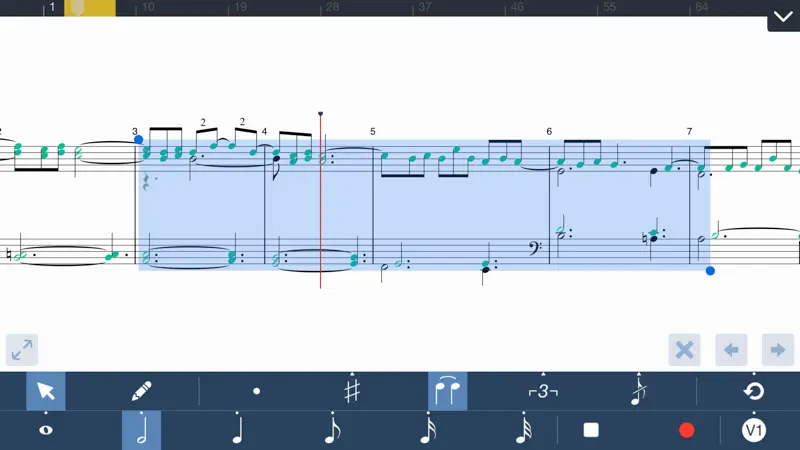Viewport: 800px width, 450px height.
Task: Move selection with the left arrow
Action: [x=731, y=350]
